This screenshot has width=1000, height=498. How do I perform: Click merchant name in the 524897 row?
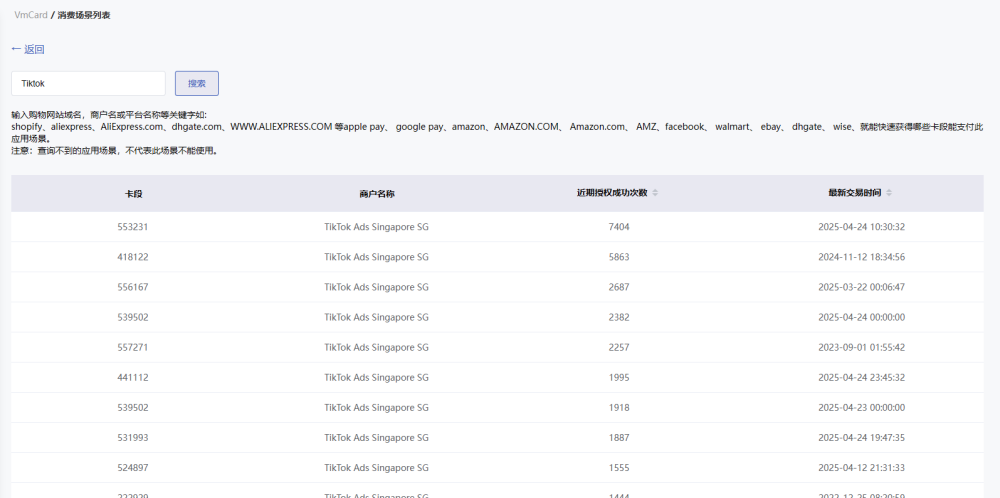(376, 467)
